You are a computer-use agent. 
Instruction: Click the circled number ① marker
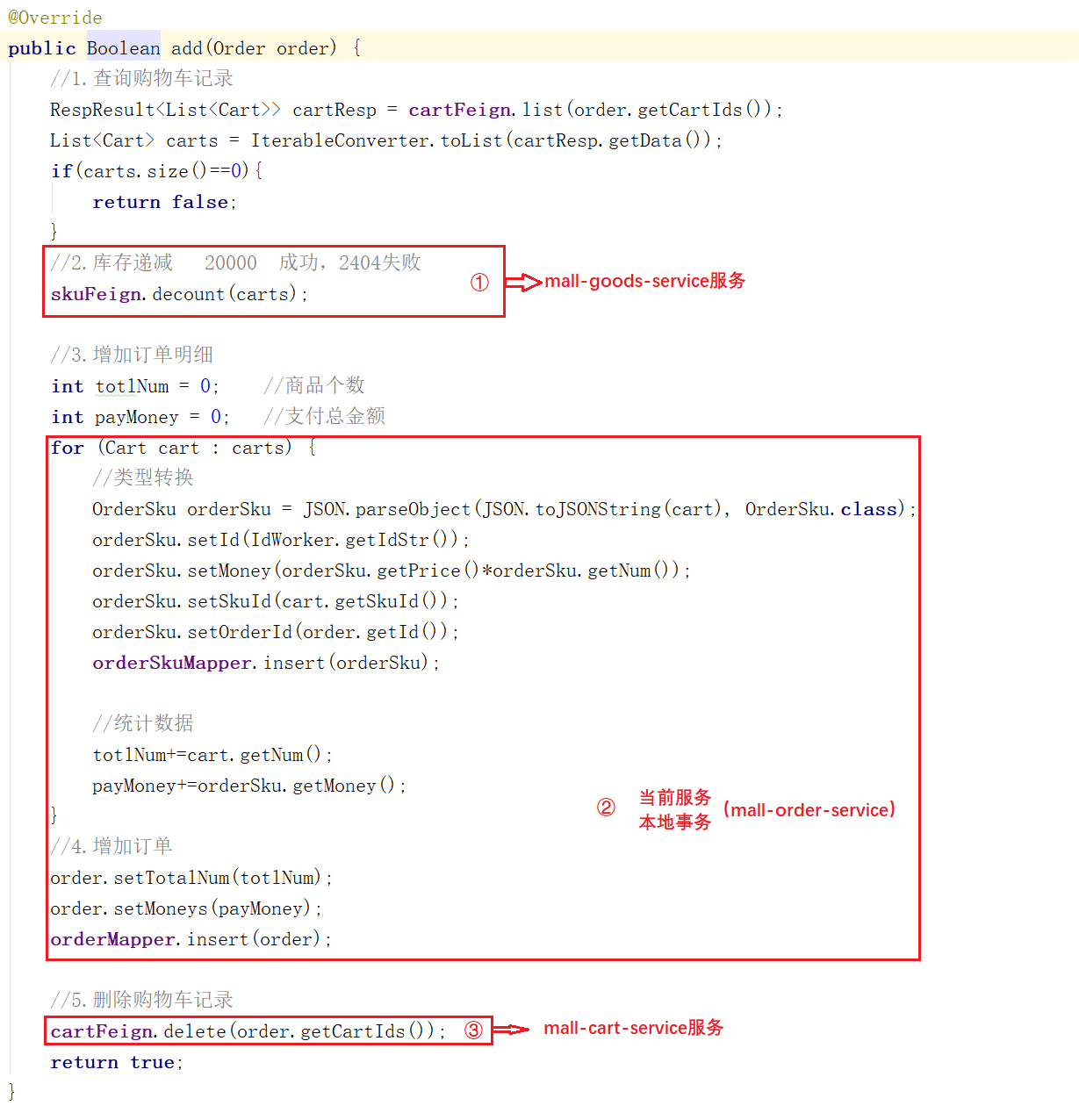[479, 283]
